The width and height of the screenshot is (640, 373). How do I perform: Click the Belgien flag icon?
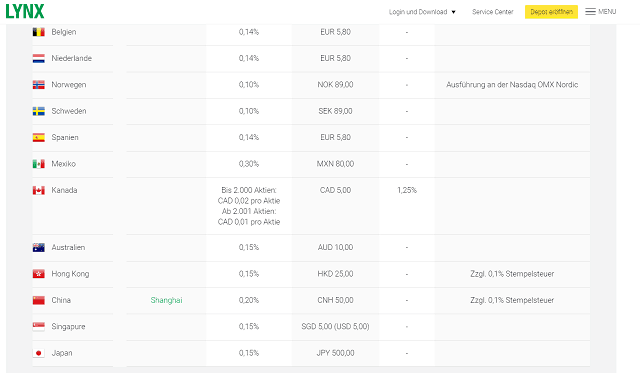click(39, 32)
